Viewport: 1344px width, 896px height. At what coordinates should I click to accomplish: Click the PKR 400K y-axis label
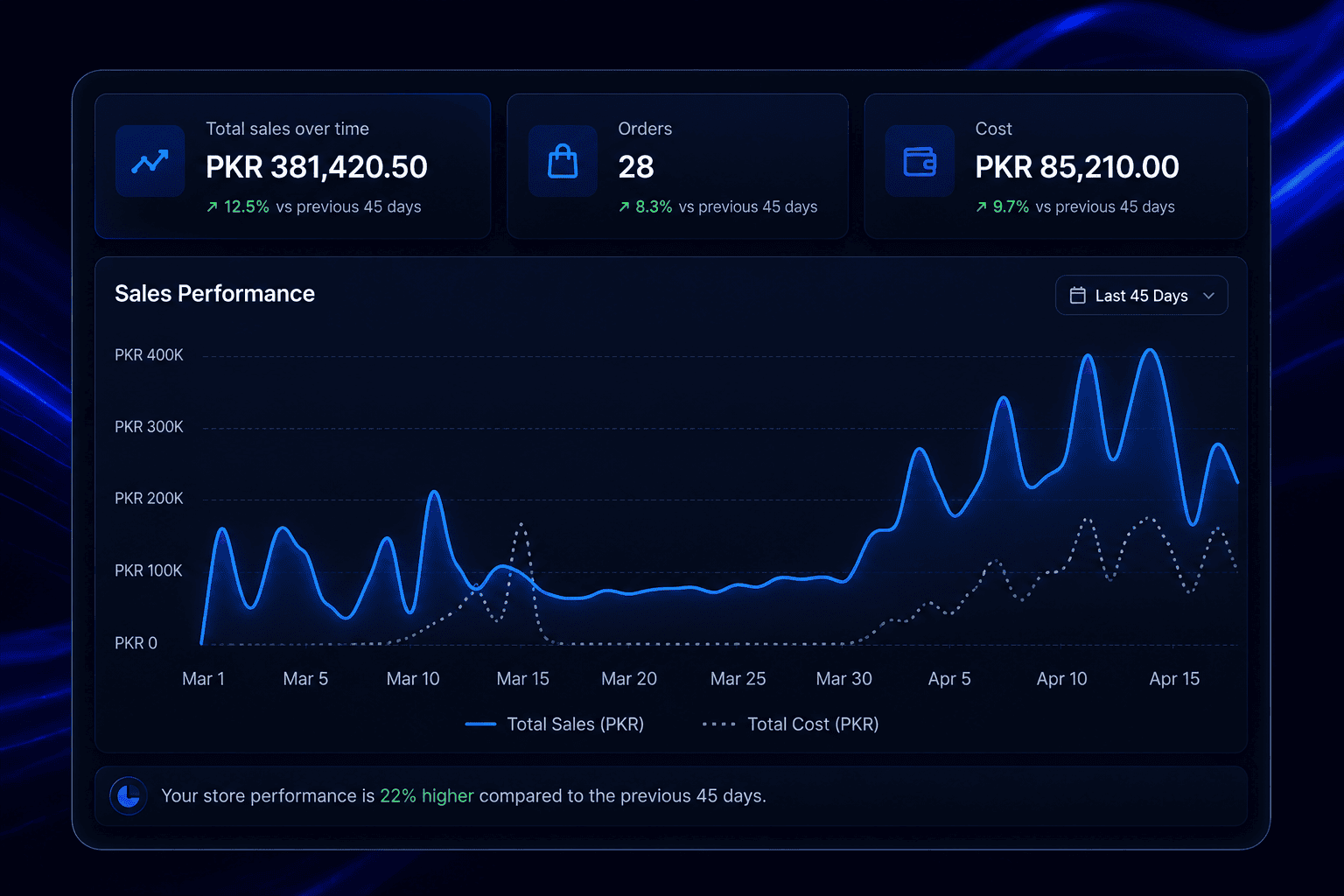(x=149, y=355)
